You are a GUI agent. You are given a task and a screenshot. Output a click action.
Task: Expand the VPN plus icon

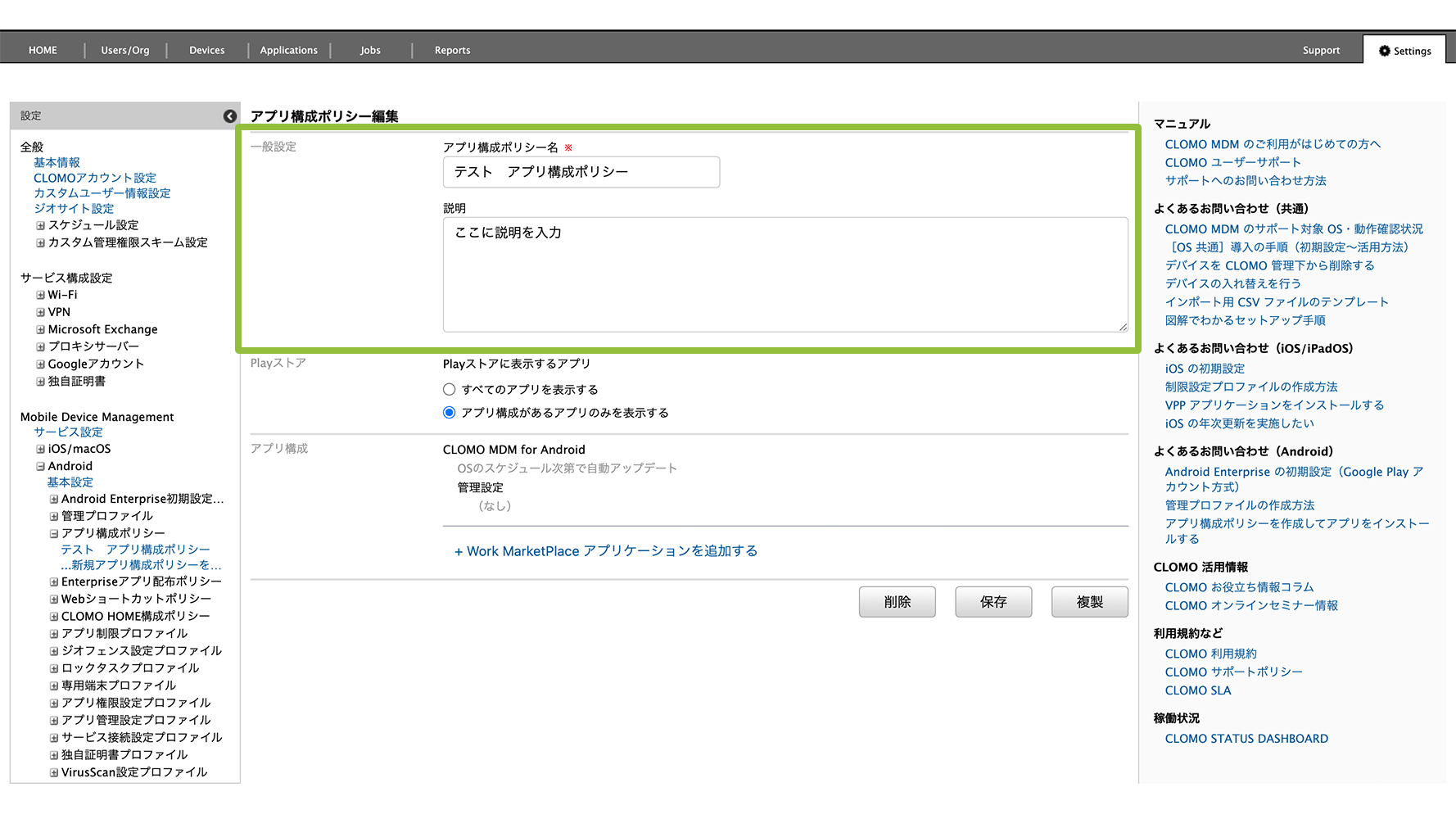40,312
